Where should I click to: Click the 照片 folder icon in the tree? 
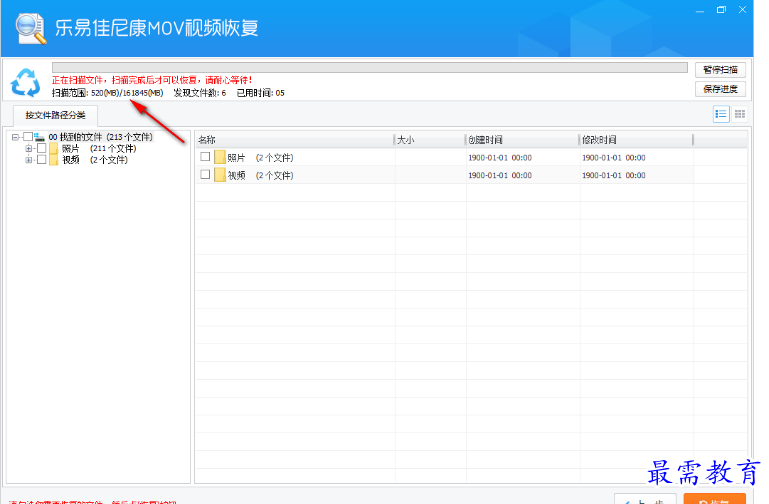[53, 148]
